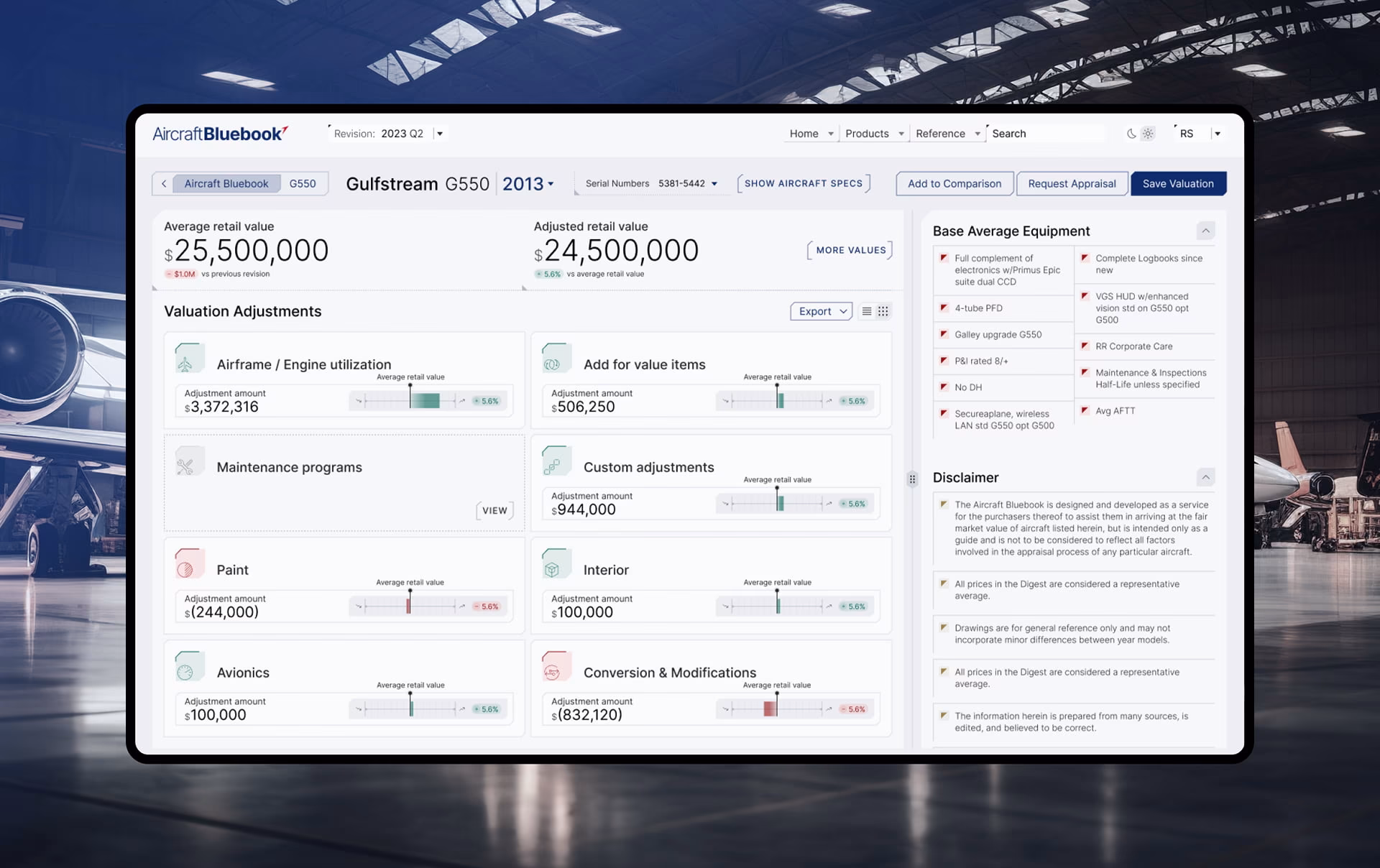This screenshot has height=868, width=1380.
Task: Open the Export dropdown
Action: pos(822,311)
